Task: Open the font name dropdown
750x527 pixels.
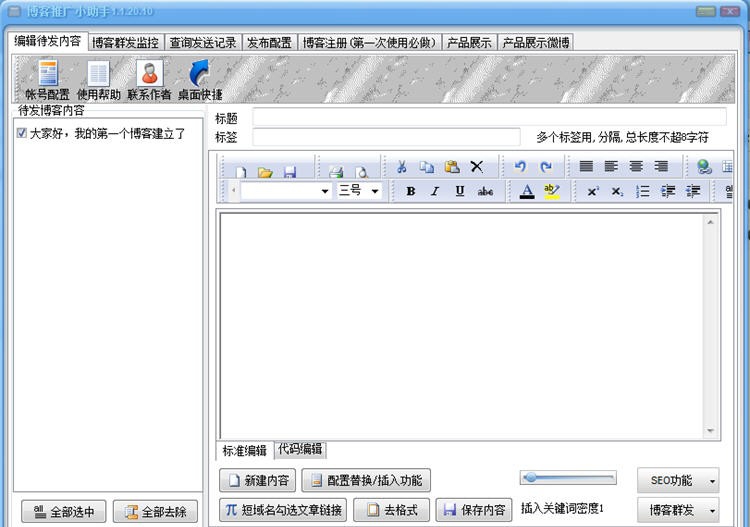Action: 325,191
